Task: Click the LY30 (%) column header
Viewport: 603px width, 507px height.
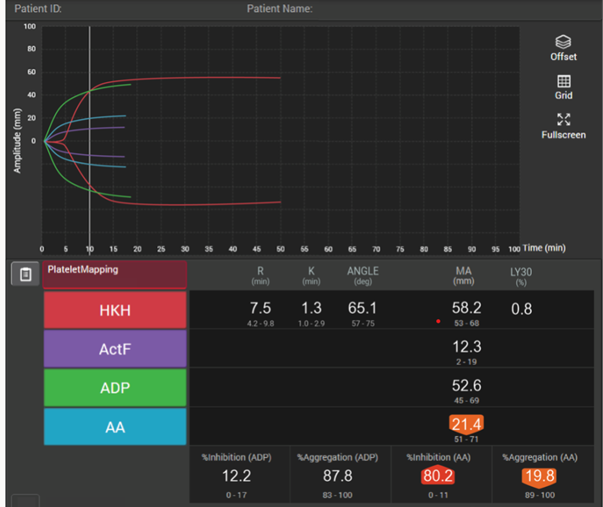Action: (x=521, y=277)
